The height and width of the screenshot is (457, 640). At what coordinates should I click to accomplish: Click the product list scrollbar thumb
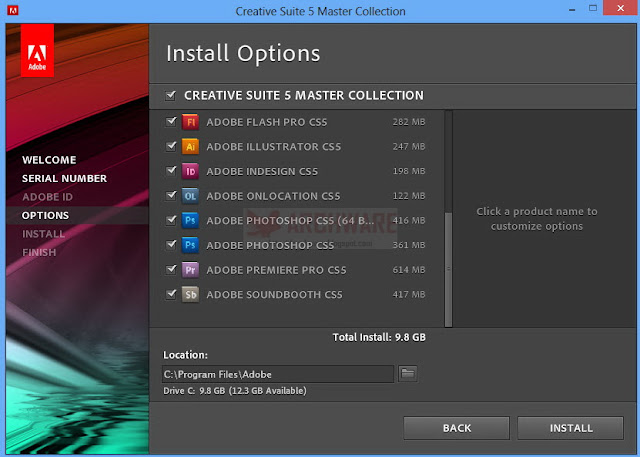pos(448,269)
